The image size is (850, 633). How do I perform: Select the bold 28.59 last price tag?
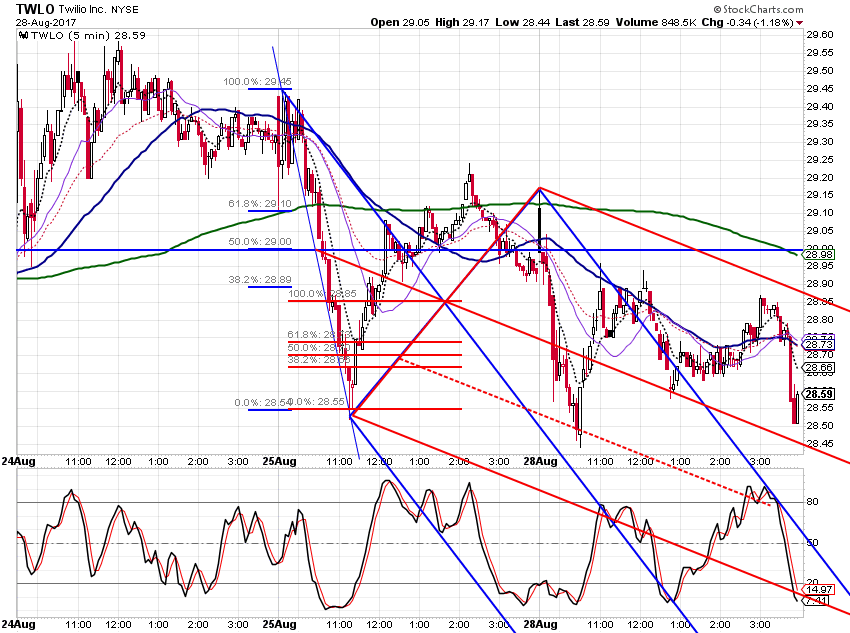coord(819,394)
